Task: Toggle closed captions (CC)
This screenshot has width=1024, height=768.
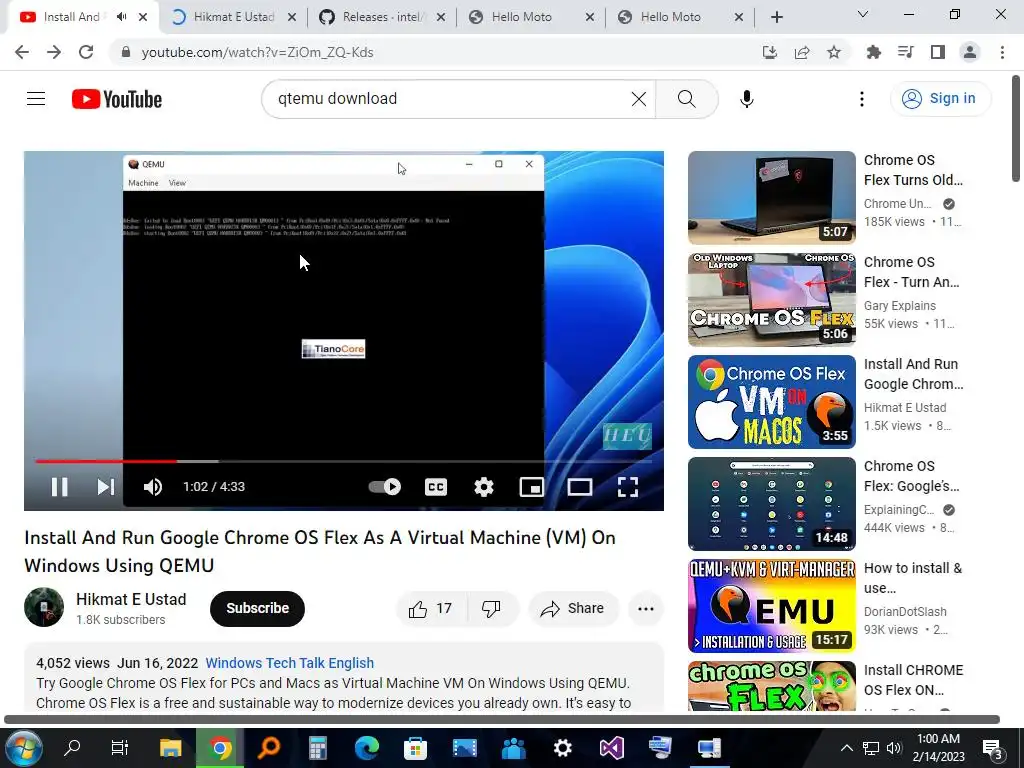Action: pyautogui.click(x=436, y=487)
